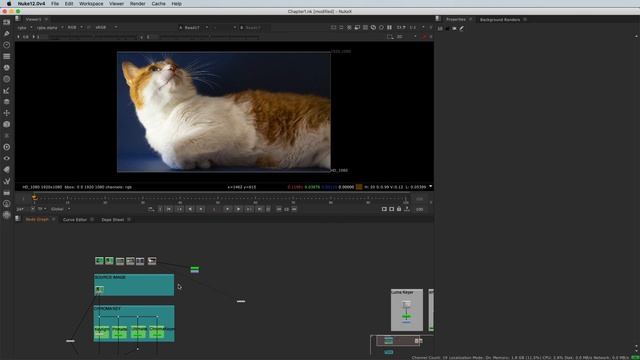Toggle the playback loop mode button
The width and height of the screenshot is (640, 360).
point(151,209)
